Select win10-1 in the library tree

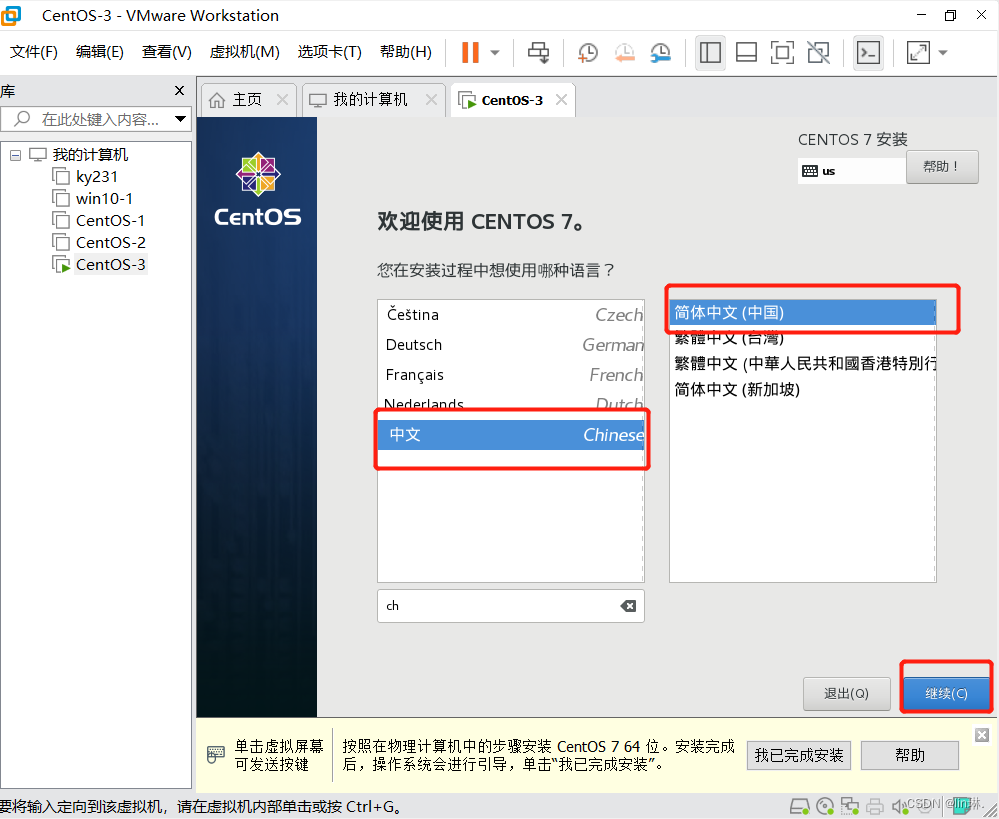click(104, 198)
